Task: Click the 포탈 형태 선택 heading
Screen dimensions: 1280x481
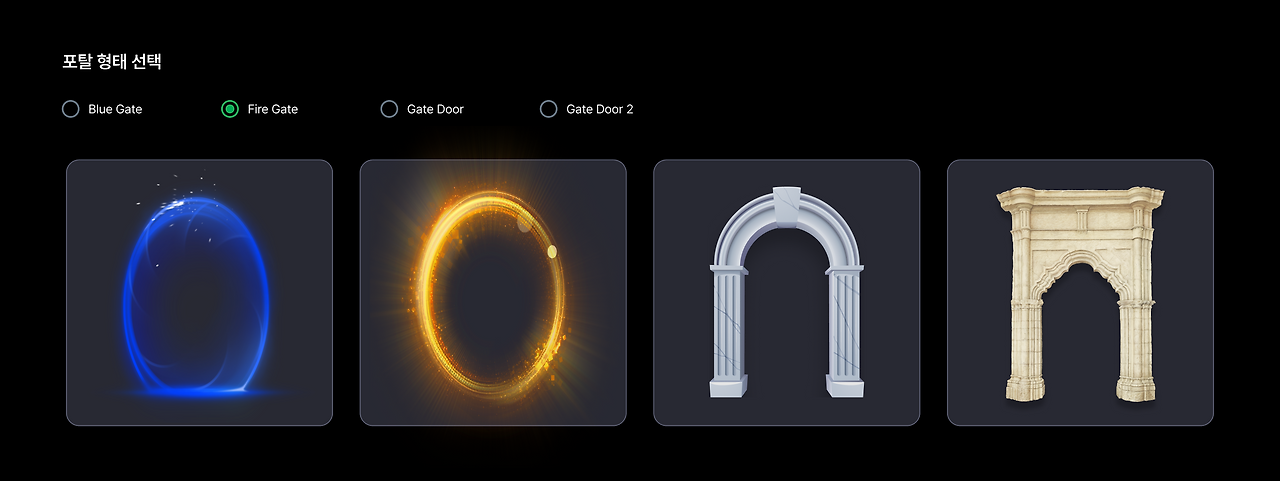Action: pos(112,61)
